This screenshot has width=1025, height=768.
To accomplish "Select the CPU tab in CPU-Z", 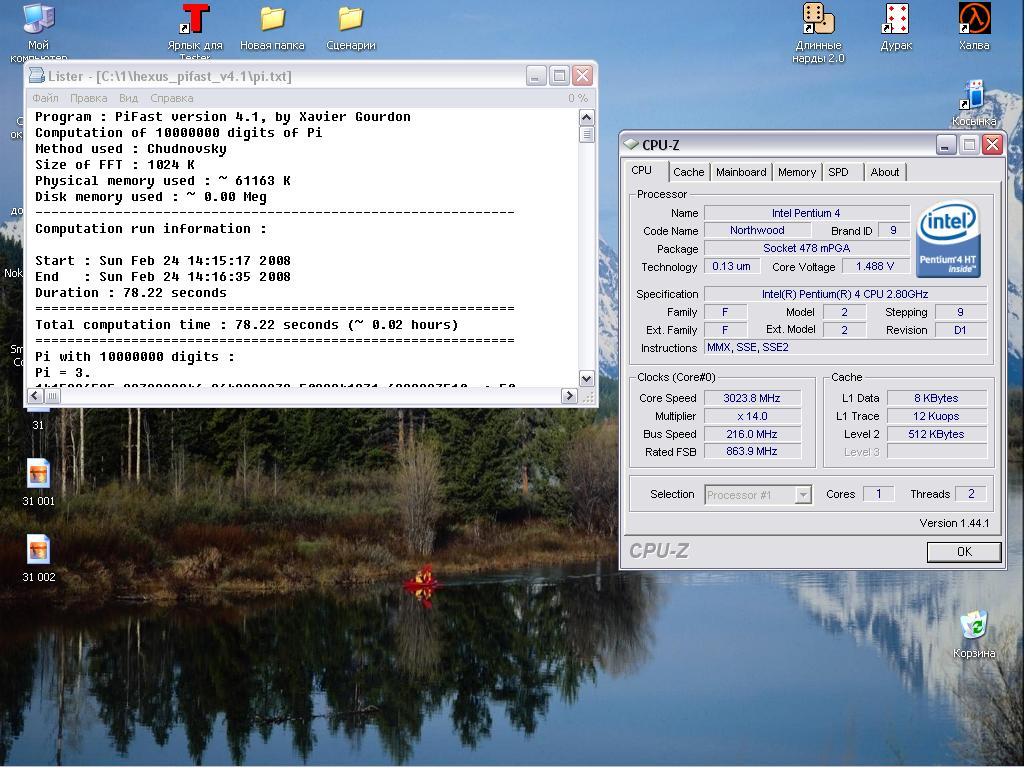I will pos(641,171).
